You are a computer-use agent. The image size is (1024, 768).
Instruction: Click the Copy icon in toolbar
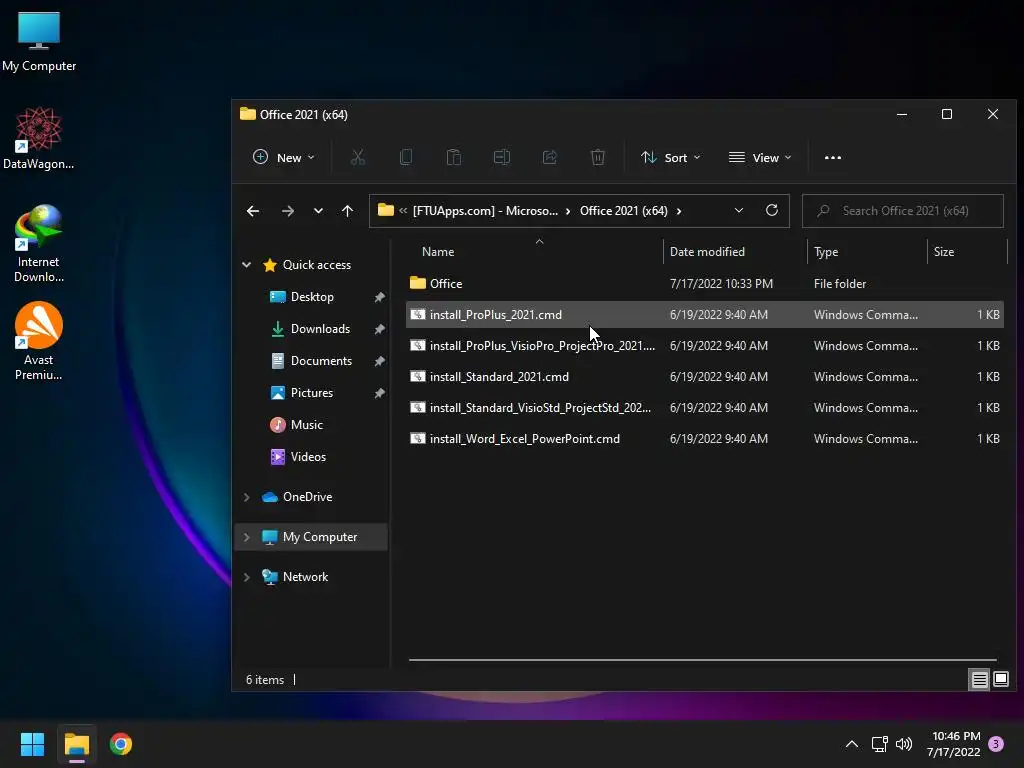[x=406, y=157]
